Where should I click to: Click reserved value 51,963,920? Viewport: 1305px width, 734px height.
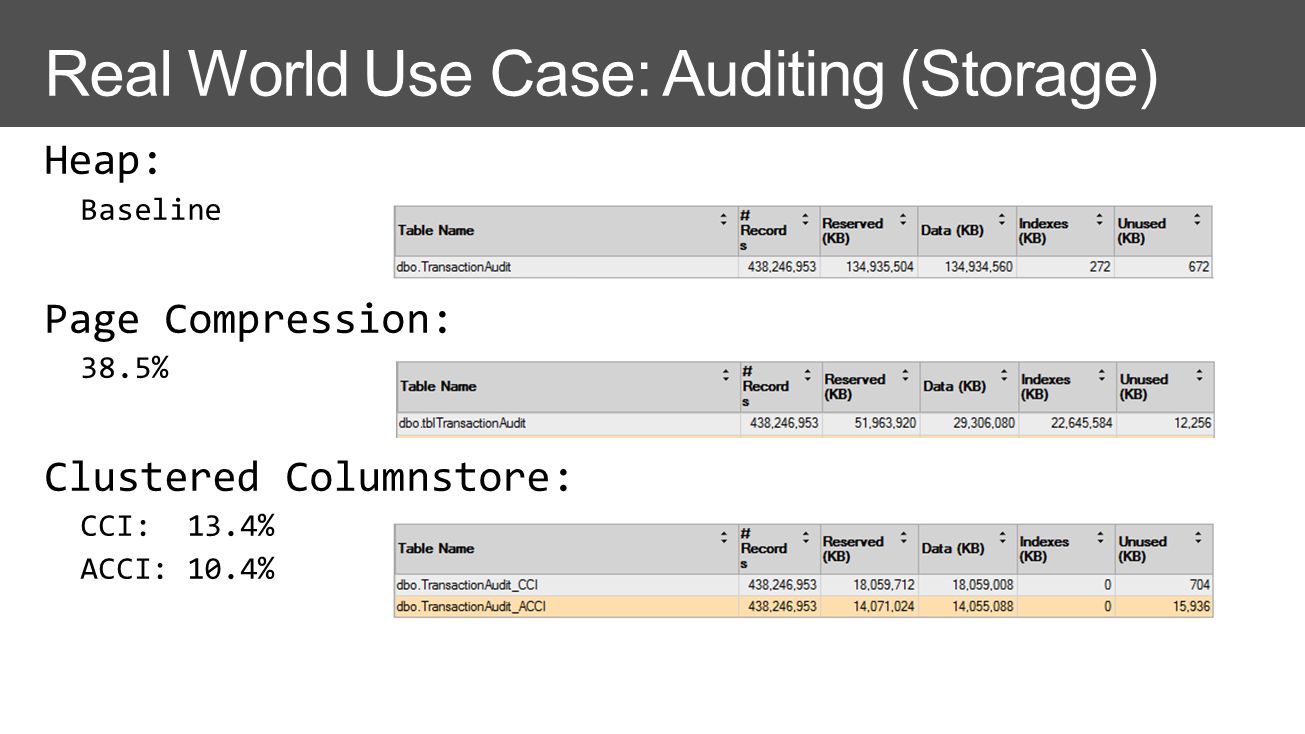click(883, 423)
